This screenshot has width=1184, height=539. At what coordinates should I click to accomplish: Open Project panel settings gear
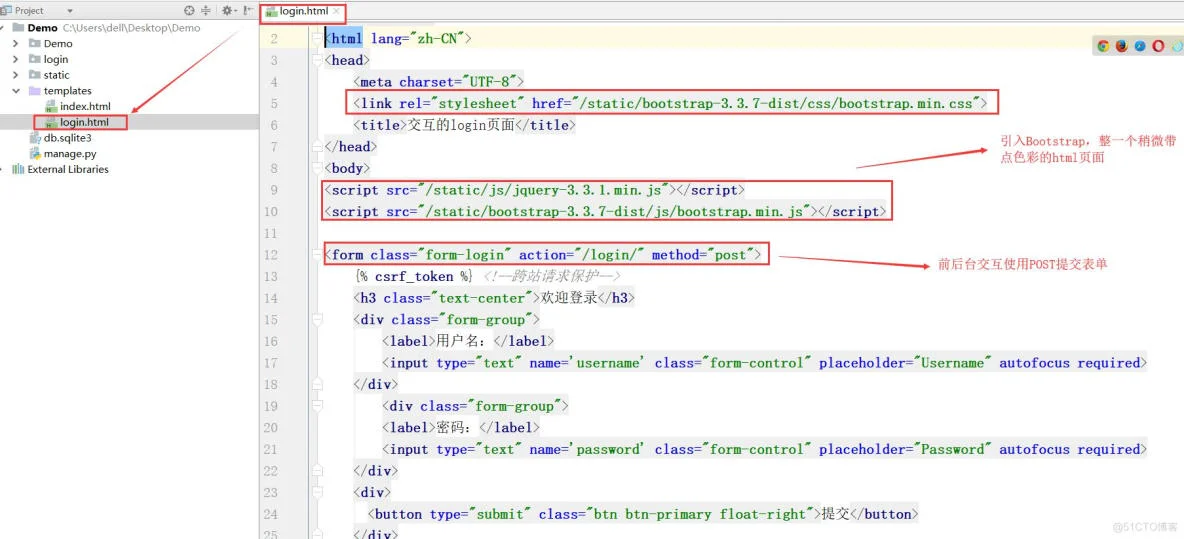pos(227,11)
